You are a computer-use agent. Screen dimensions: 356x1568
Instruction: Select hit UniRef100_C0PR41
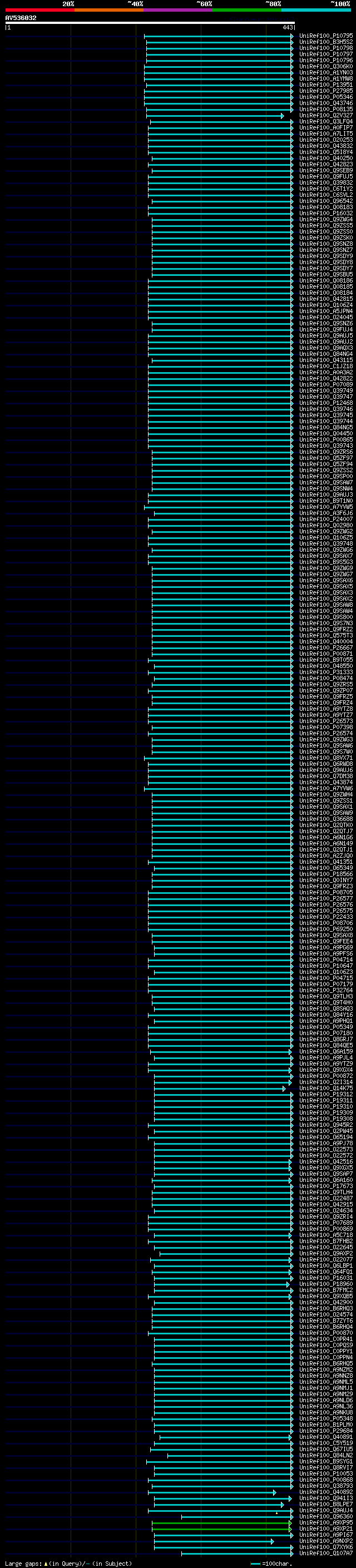[325, 1339]
